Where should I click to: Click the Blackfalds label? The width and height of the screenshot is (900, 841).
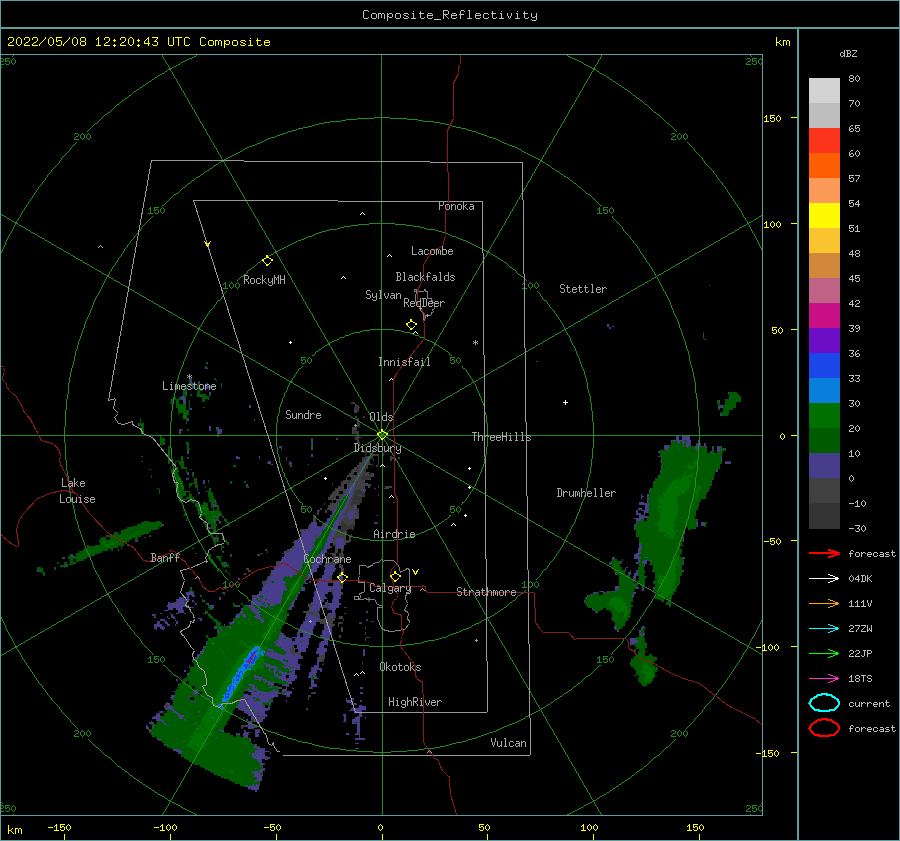[x=425, y=277]
